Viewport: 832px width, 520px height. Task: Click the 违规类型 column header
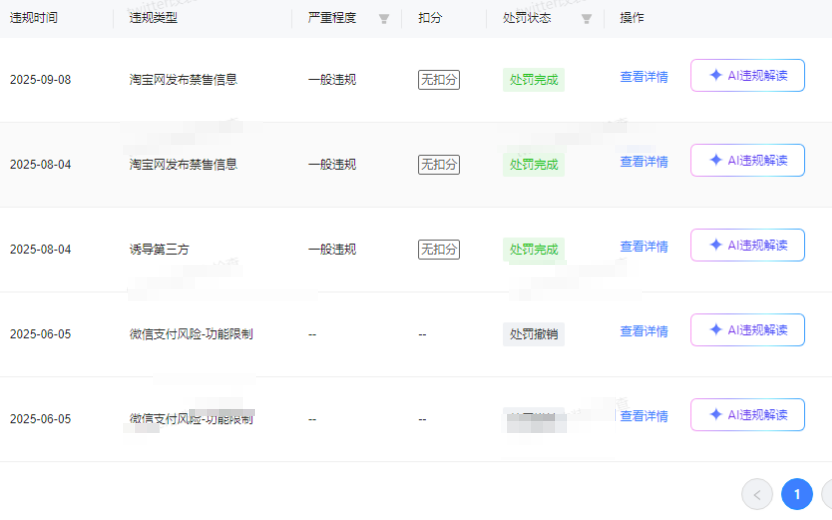[x=153, y=18]
